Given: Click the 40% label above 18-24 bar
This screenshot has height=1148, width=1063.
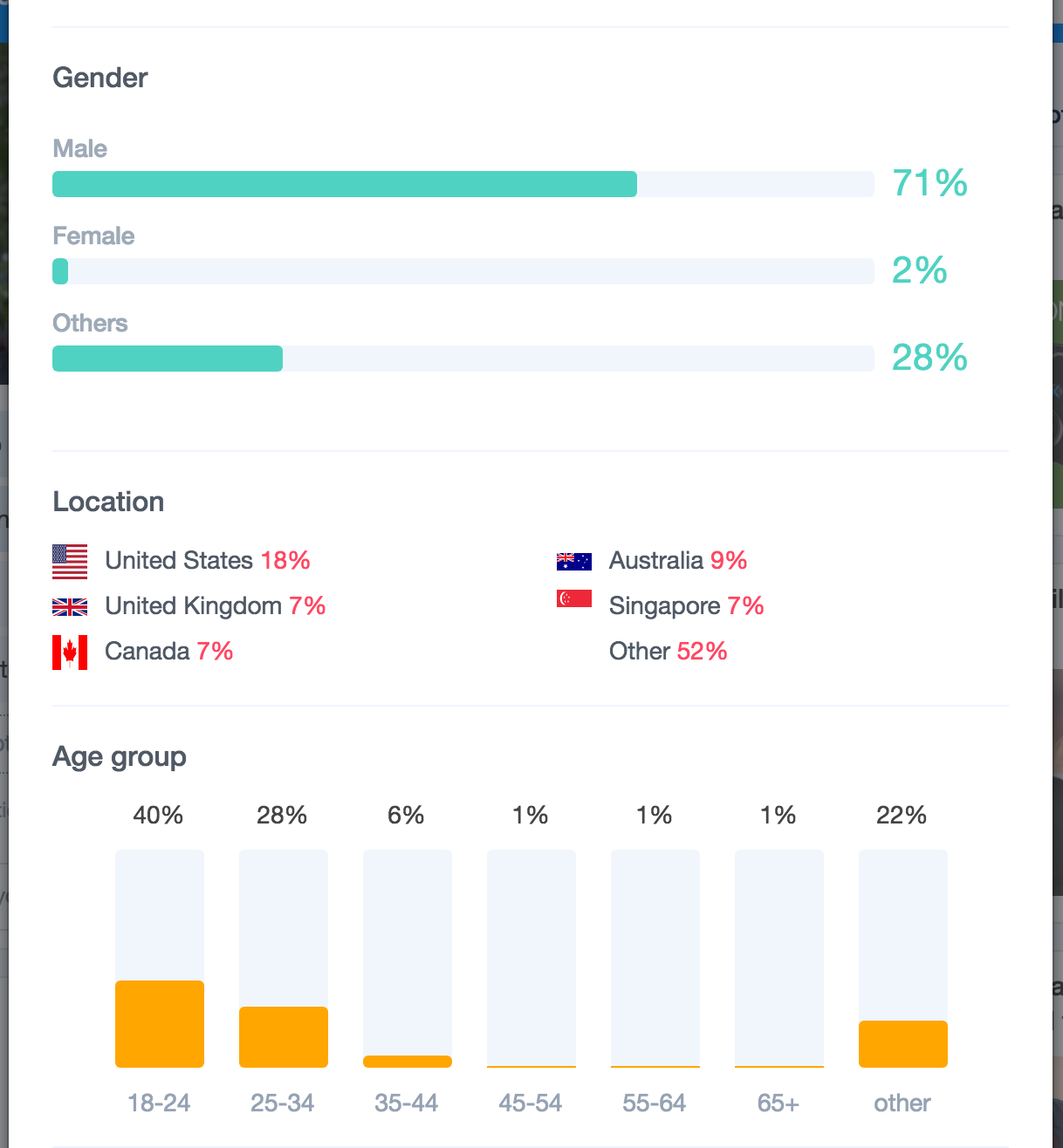Looking at the screenshot, I should tap(158, 815).
